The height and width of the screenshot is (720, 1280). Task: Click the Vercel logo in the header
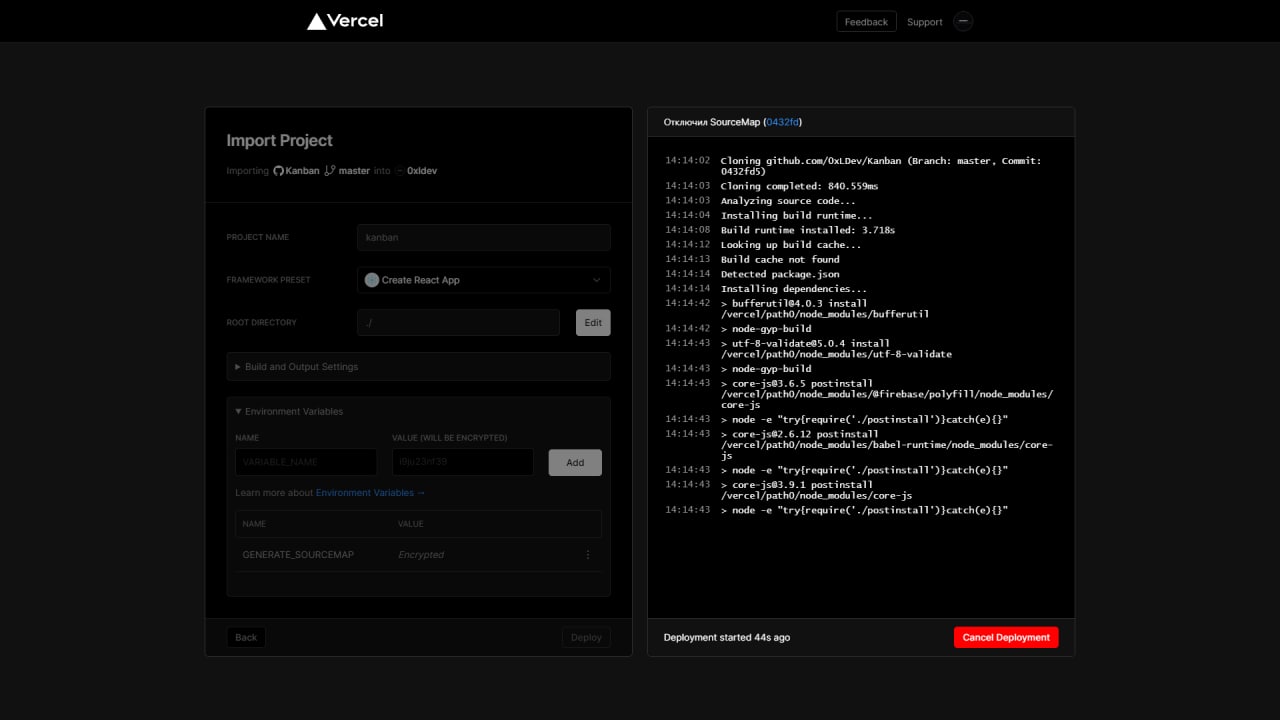345,21
